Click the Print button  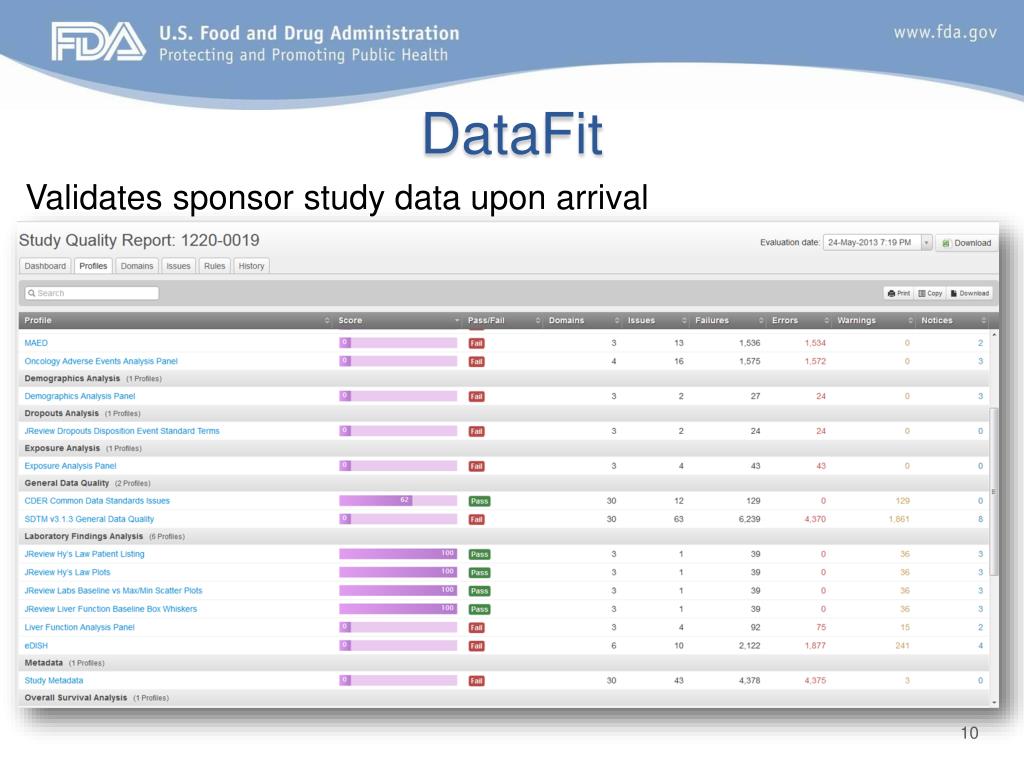point(899,293)
